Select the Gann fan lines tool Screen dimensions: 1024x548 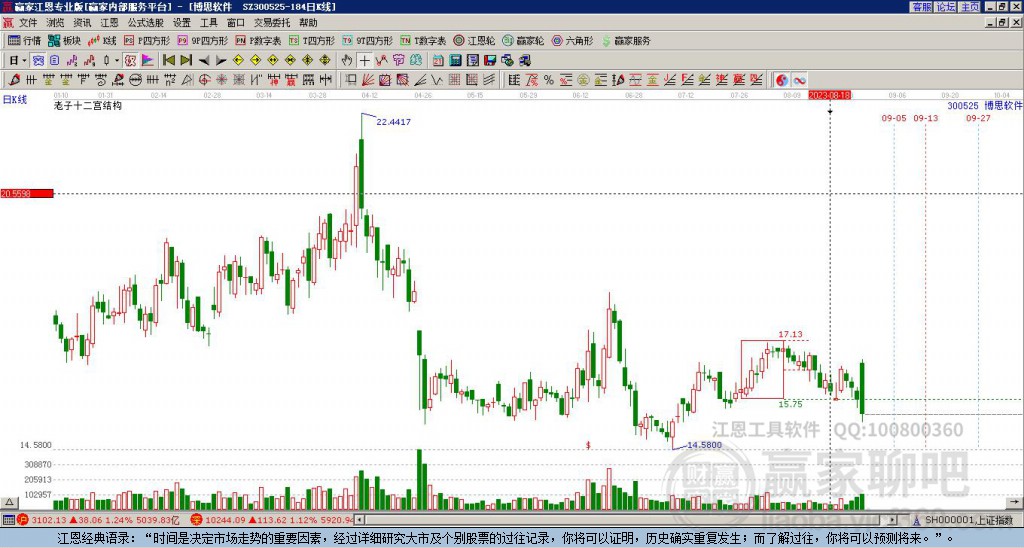pos(368,80)
